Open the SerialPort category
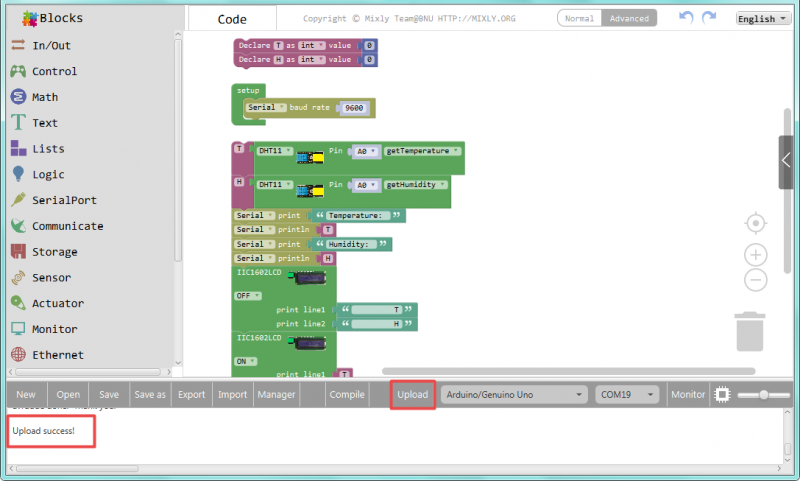This screenshot has height=481, width=800. click(x=64, y=200)
